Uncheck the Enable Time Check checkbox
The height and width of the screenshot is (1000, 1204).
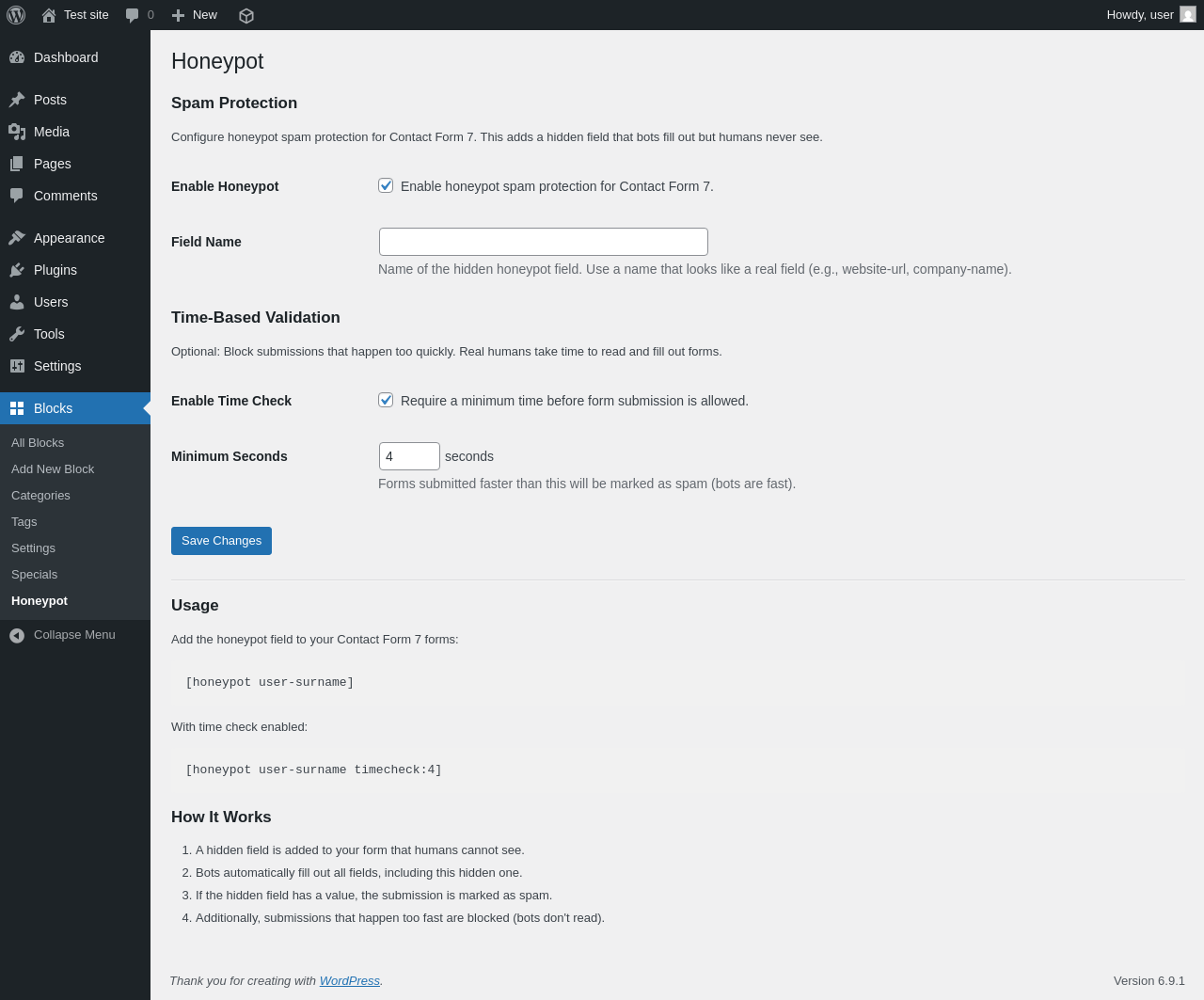pyautogui.click(x=386, y=400)
